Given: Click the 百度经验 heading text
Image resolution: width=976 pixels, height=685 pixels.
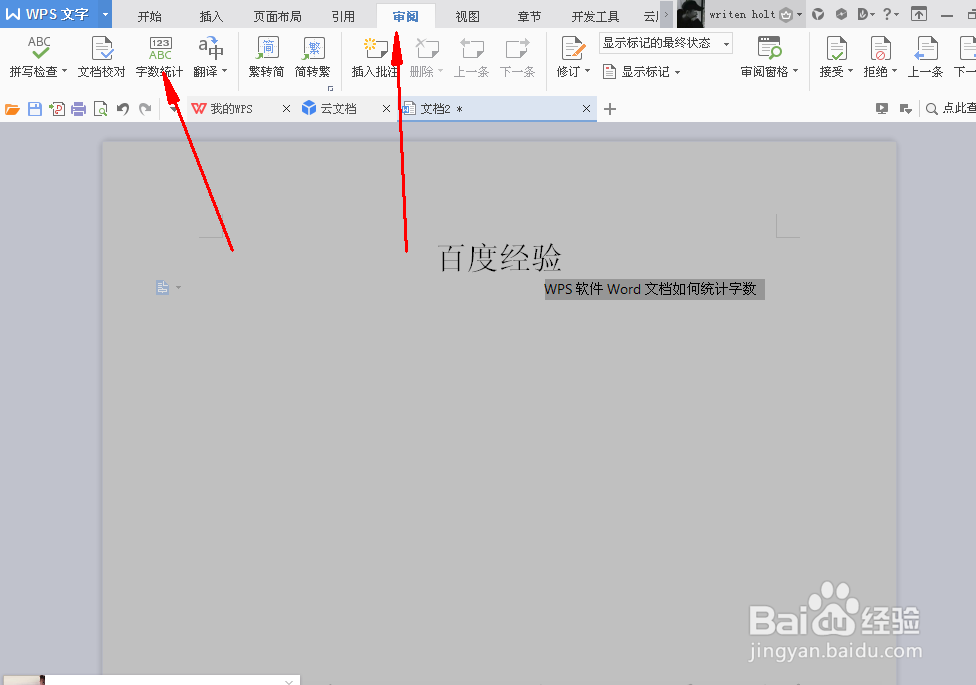Looking at the screenshot, I should coord(500,258).
